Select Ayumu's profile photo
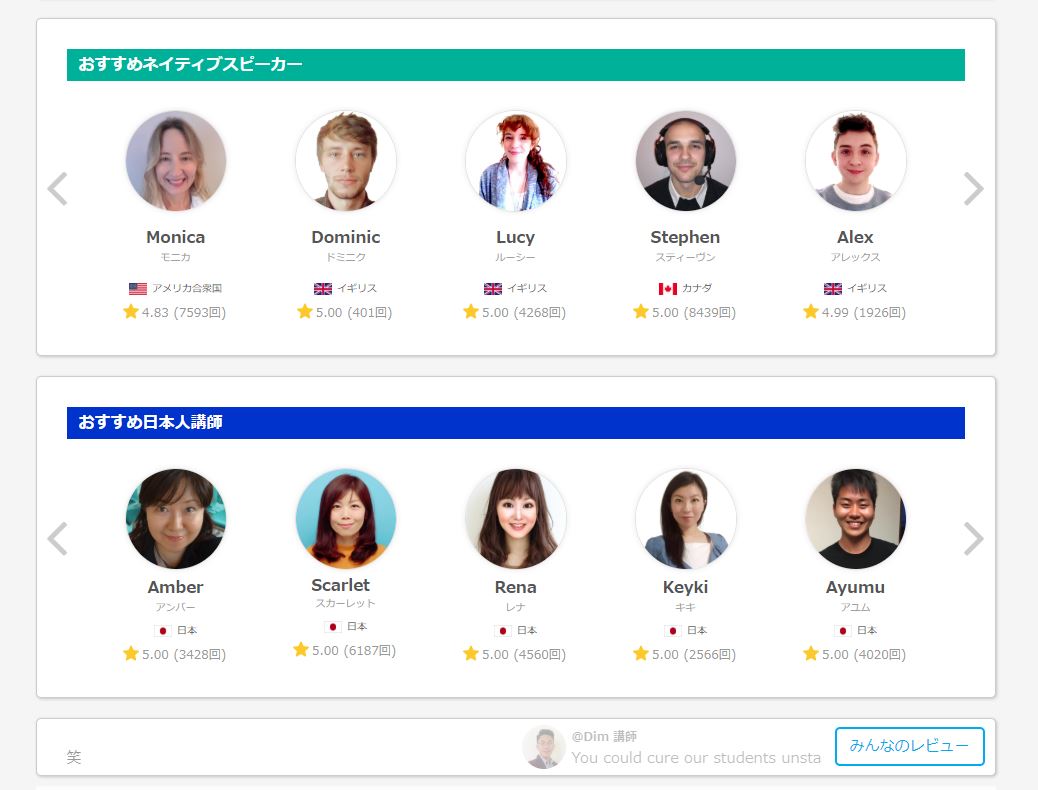The width and height of the screenshot is (1038, 790). tap(856, 519)
